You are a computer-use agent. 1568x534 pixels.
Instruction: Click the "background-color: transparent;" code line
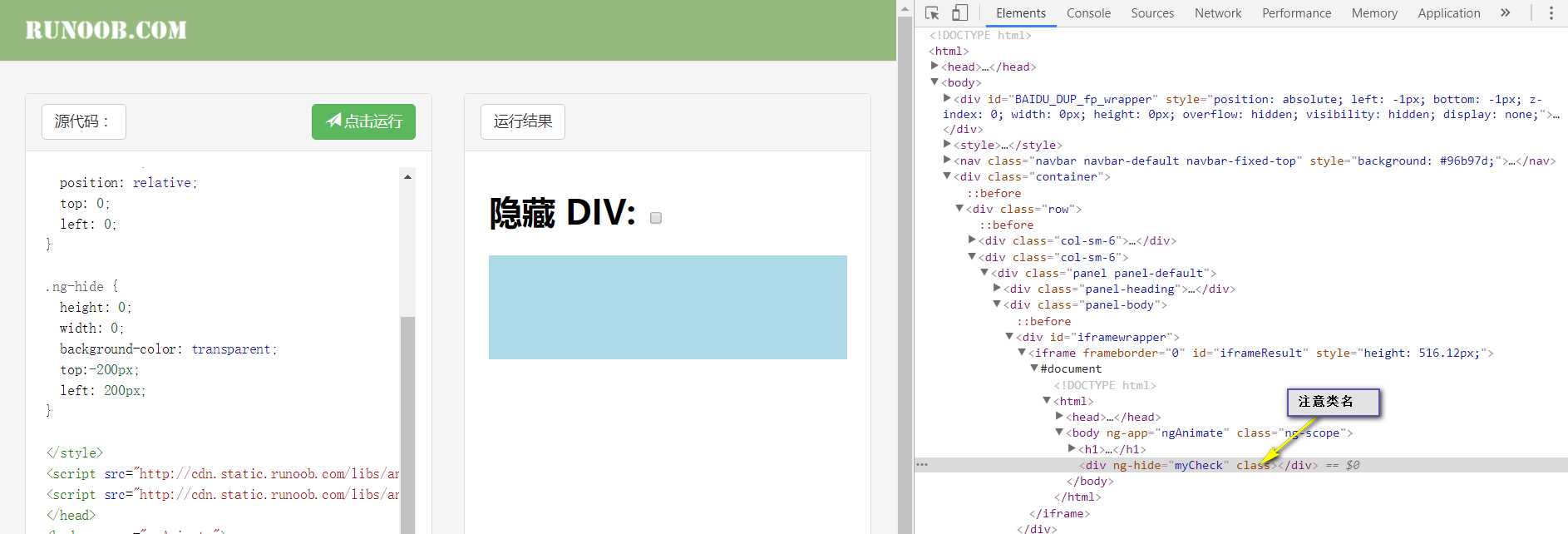(x=168, y=349)
